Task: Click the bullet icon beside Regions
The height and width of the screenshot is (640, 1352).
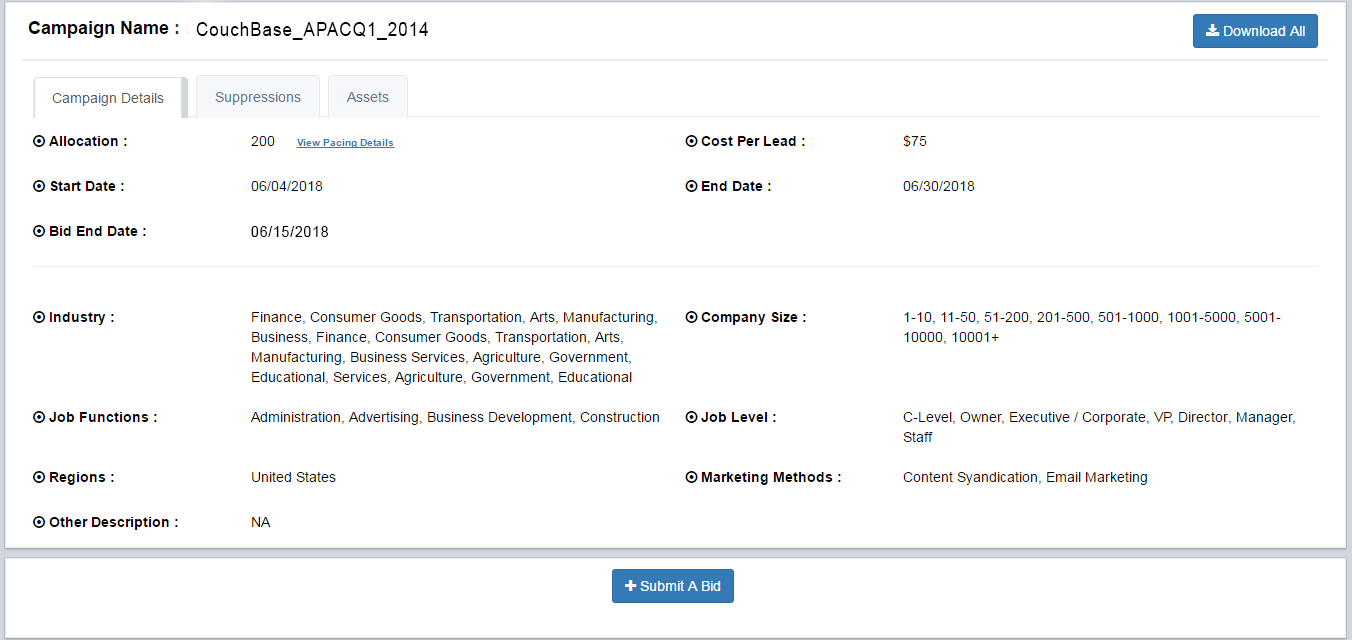Action: coord(39,477)
